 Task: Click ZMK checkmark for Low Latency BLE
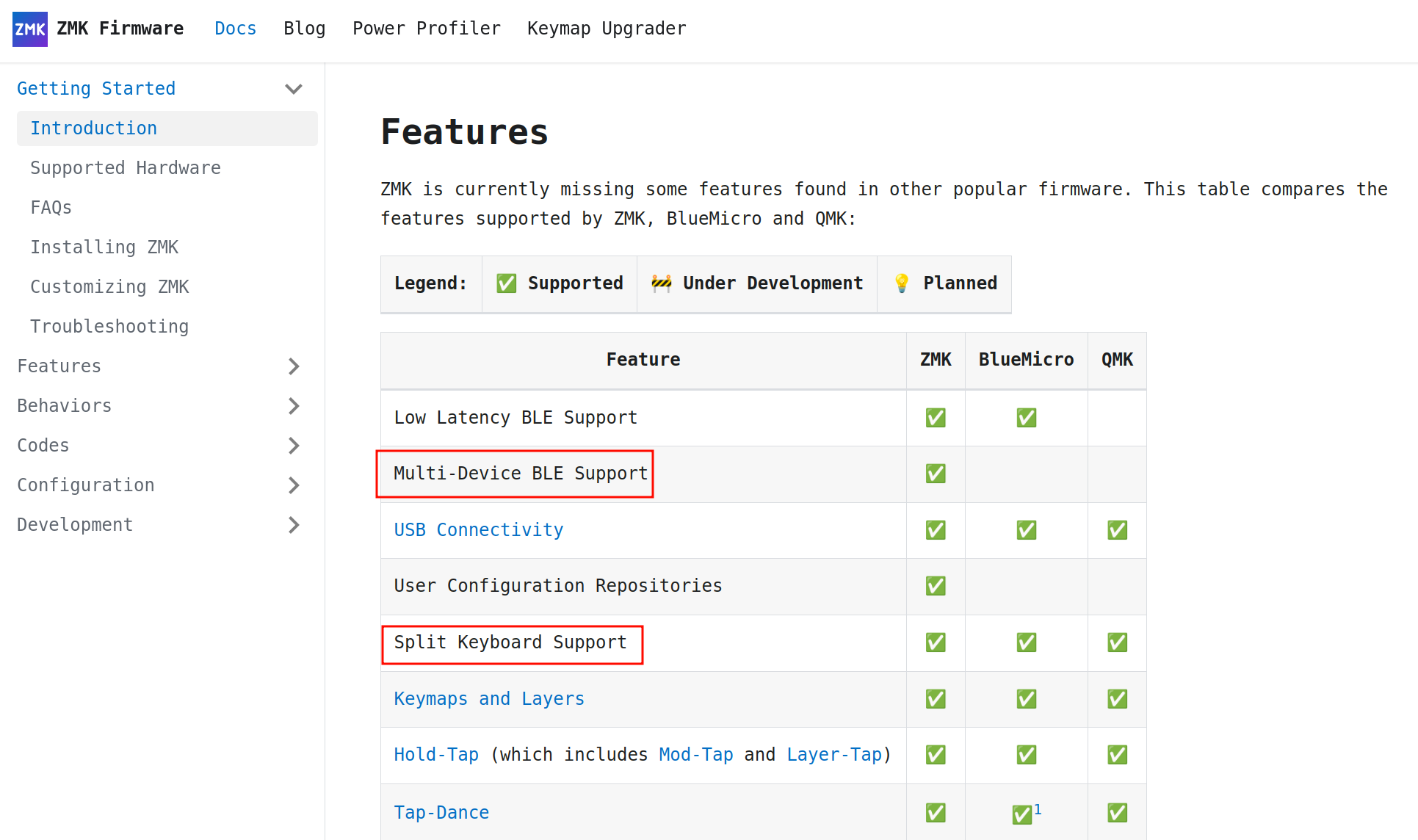pyautogui.click(x=935, y=418)
